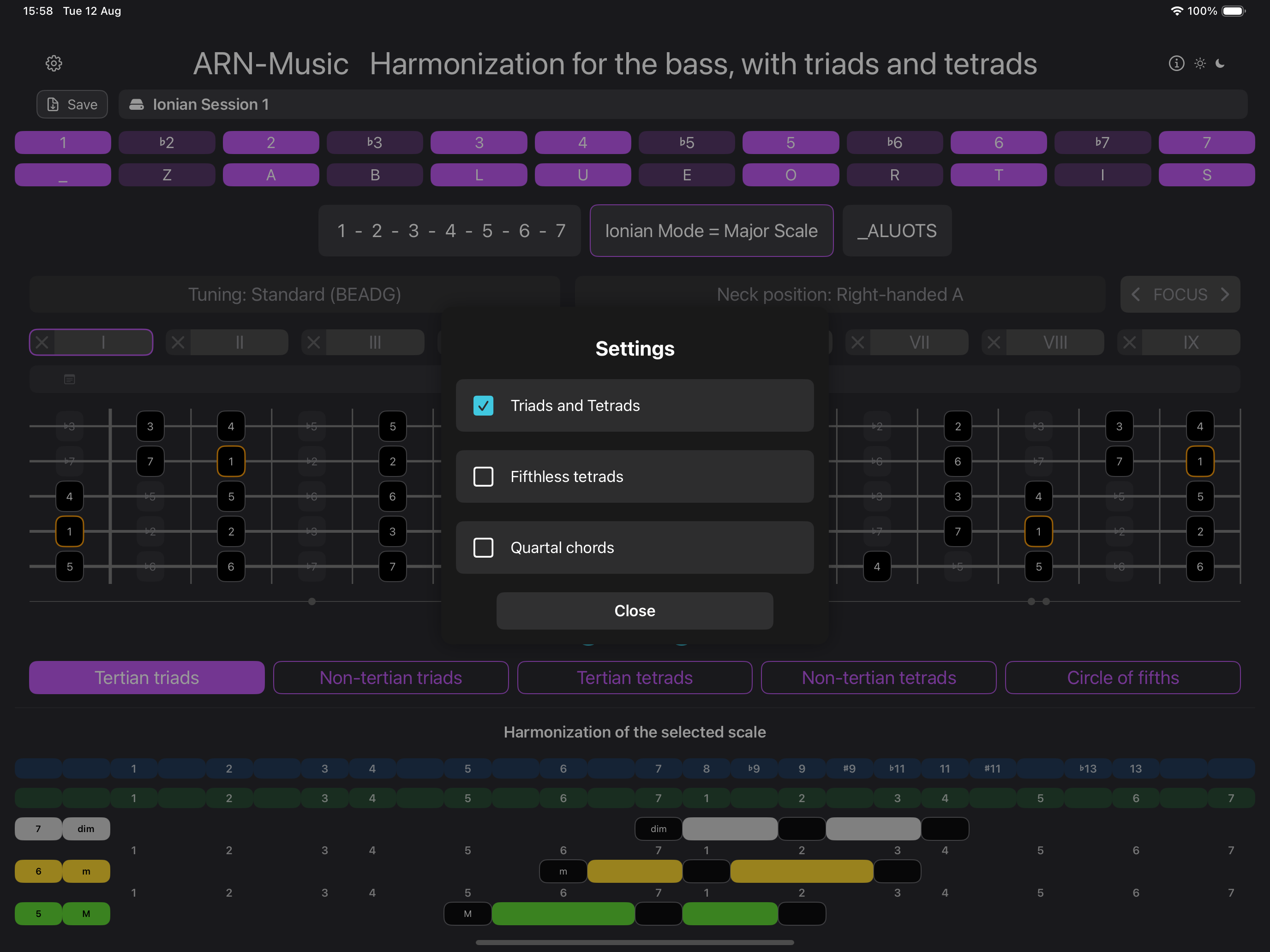Click the gray dim chord swatch
This screenshot has width=1270, height=952.
[x=86, y=829]
